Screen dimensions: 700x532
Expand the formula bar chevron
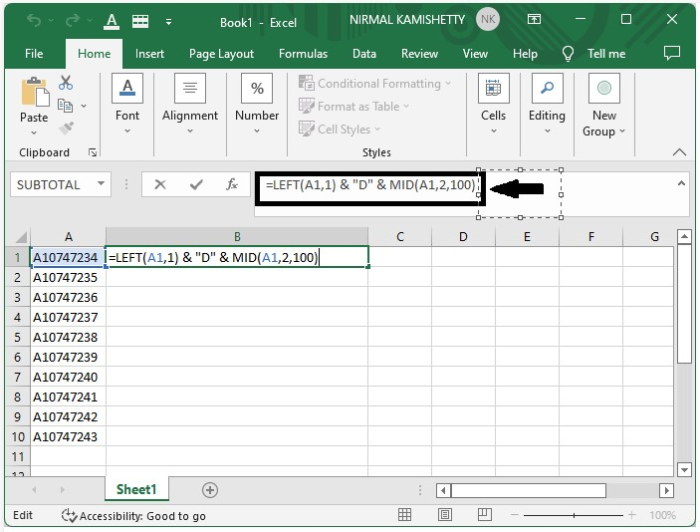pyautogui.click(x=681, y=183)
